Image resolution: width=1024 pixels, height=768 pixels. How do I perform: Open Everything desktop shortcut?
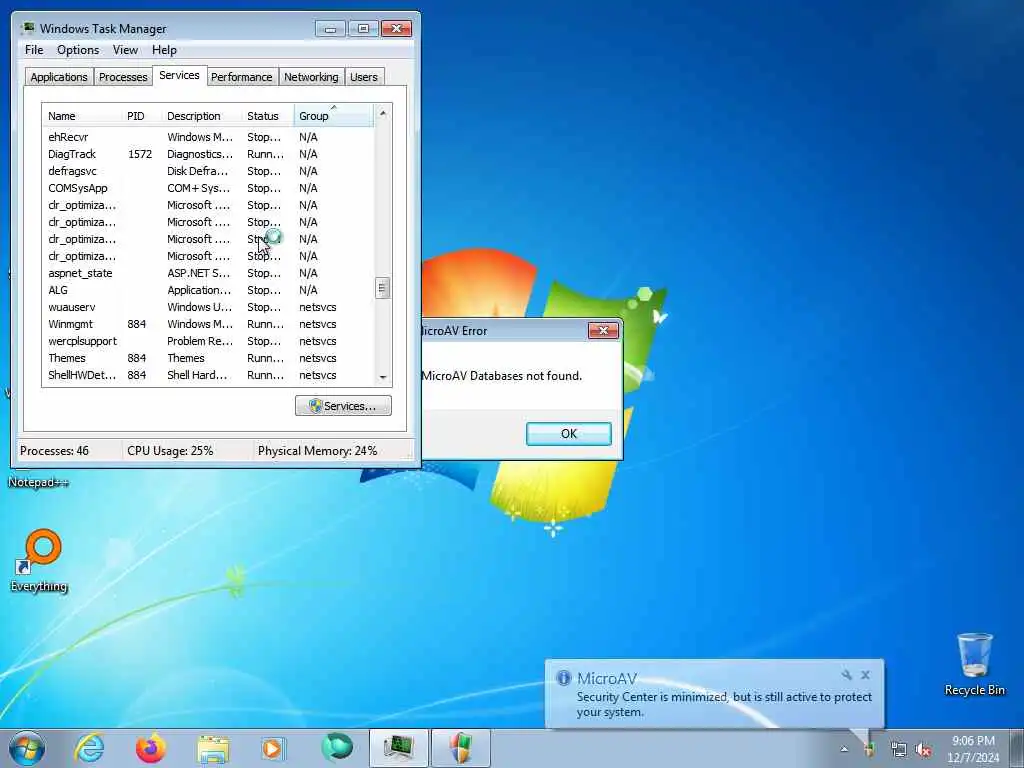click(x=39, y=560)
